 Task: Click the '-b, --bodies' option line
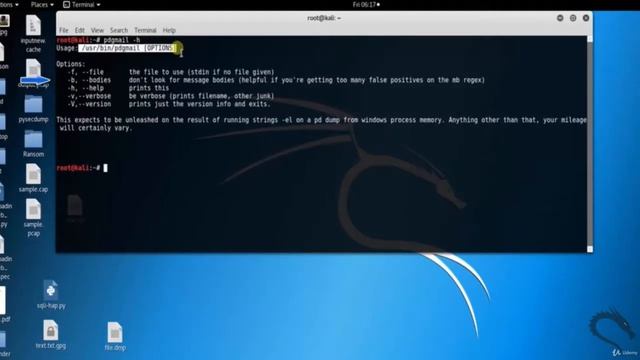click(276, 80)
